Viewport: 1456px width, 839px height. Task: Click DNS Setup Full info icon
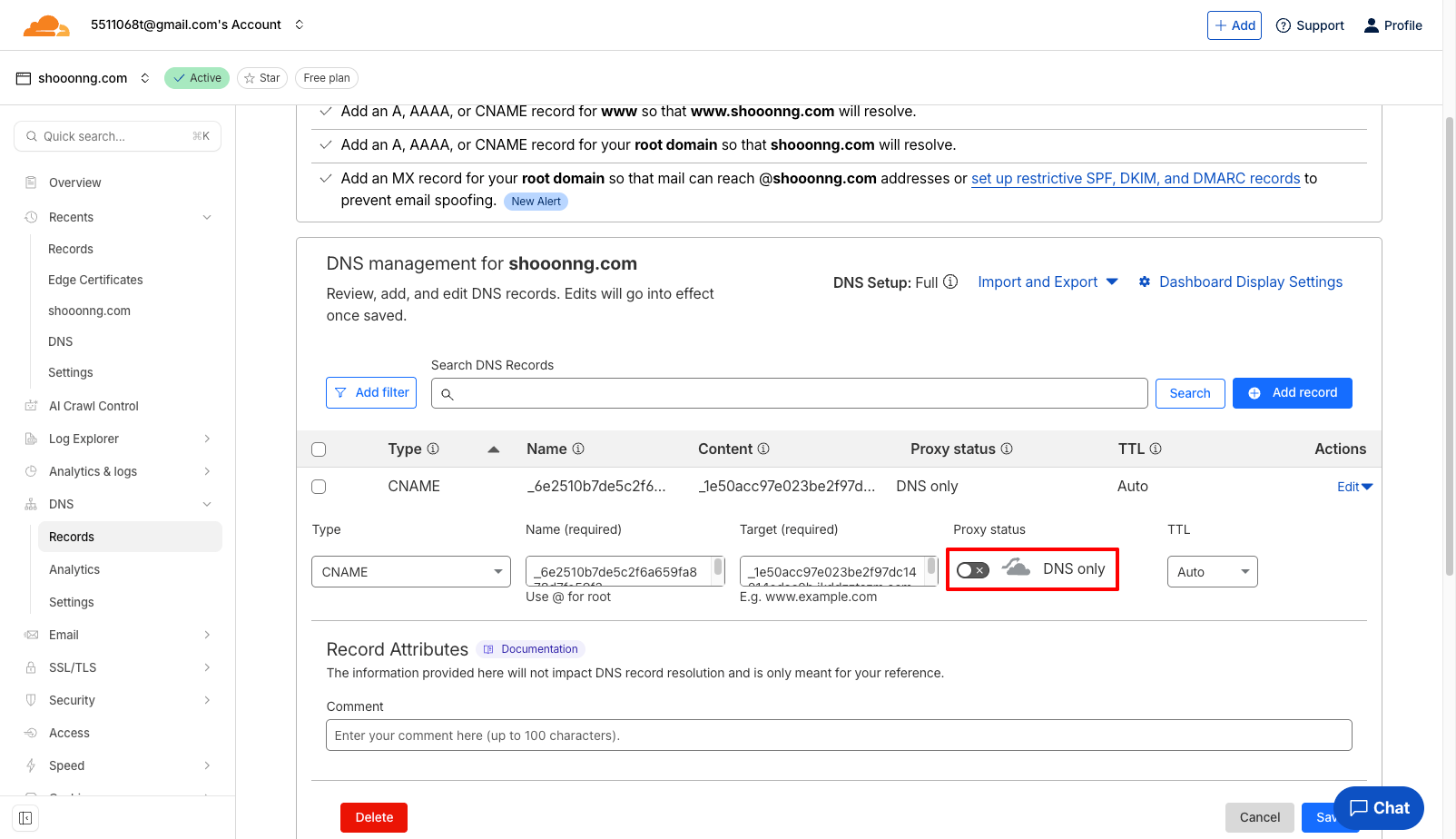(x=950, y=281)
